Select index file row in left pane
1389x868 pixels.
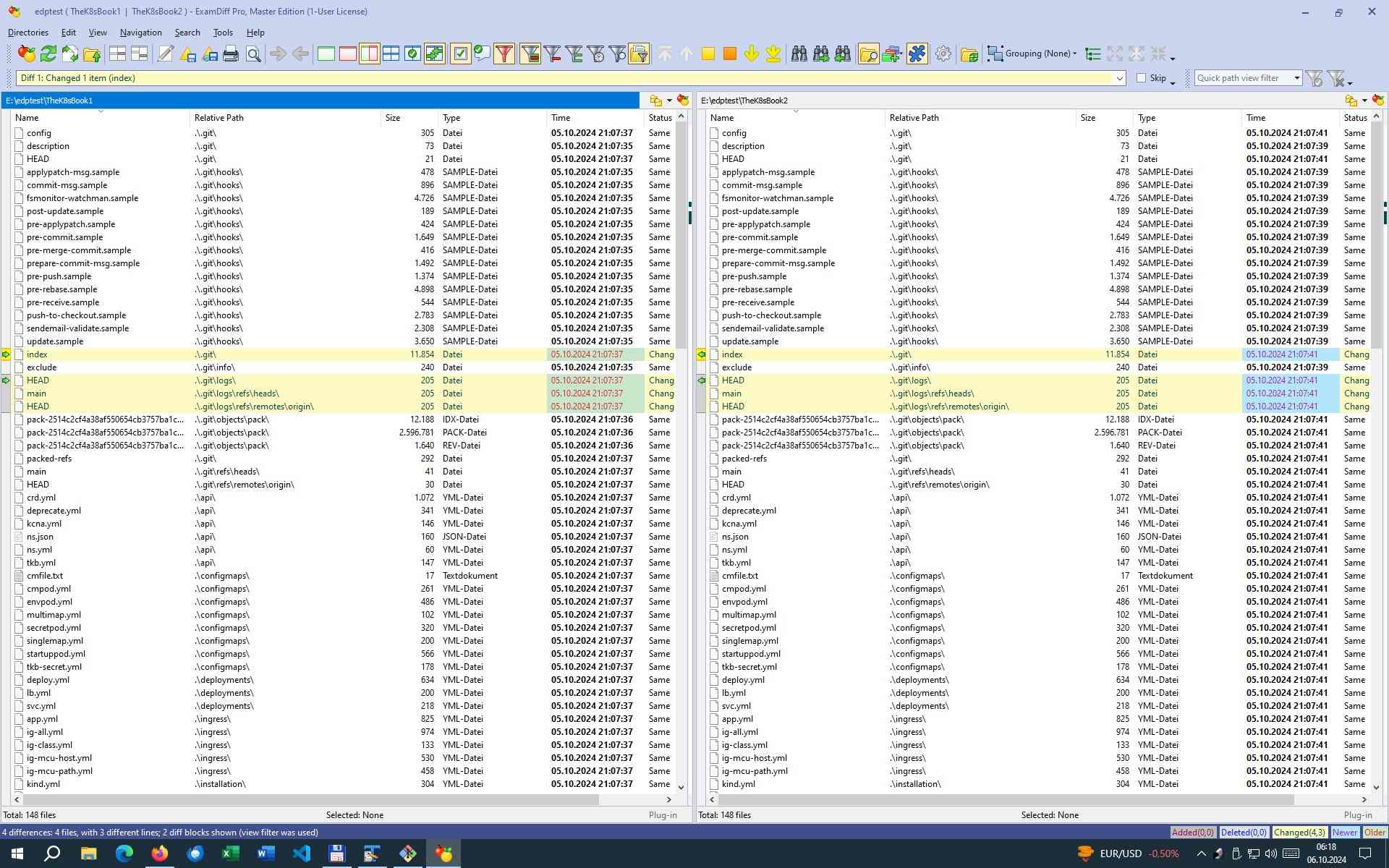[343, 354]
